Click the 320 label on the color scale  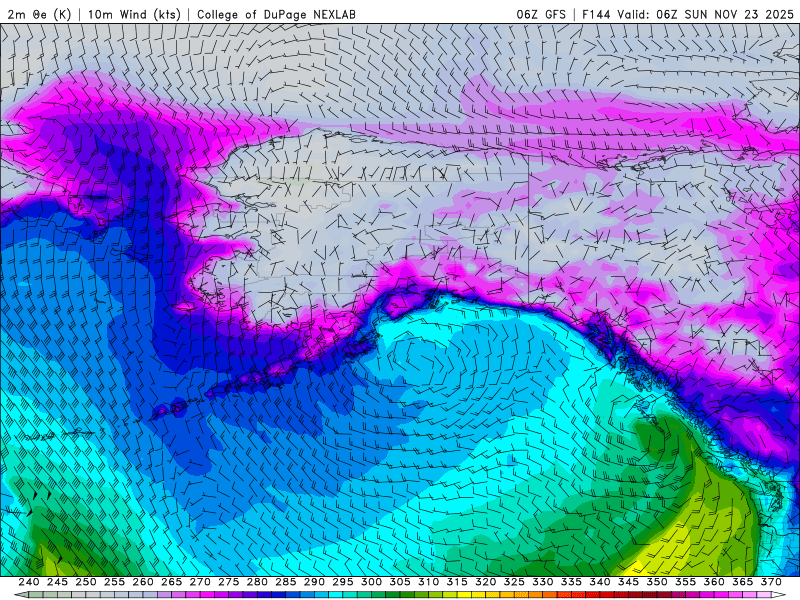486,582
